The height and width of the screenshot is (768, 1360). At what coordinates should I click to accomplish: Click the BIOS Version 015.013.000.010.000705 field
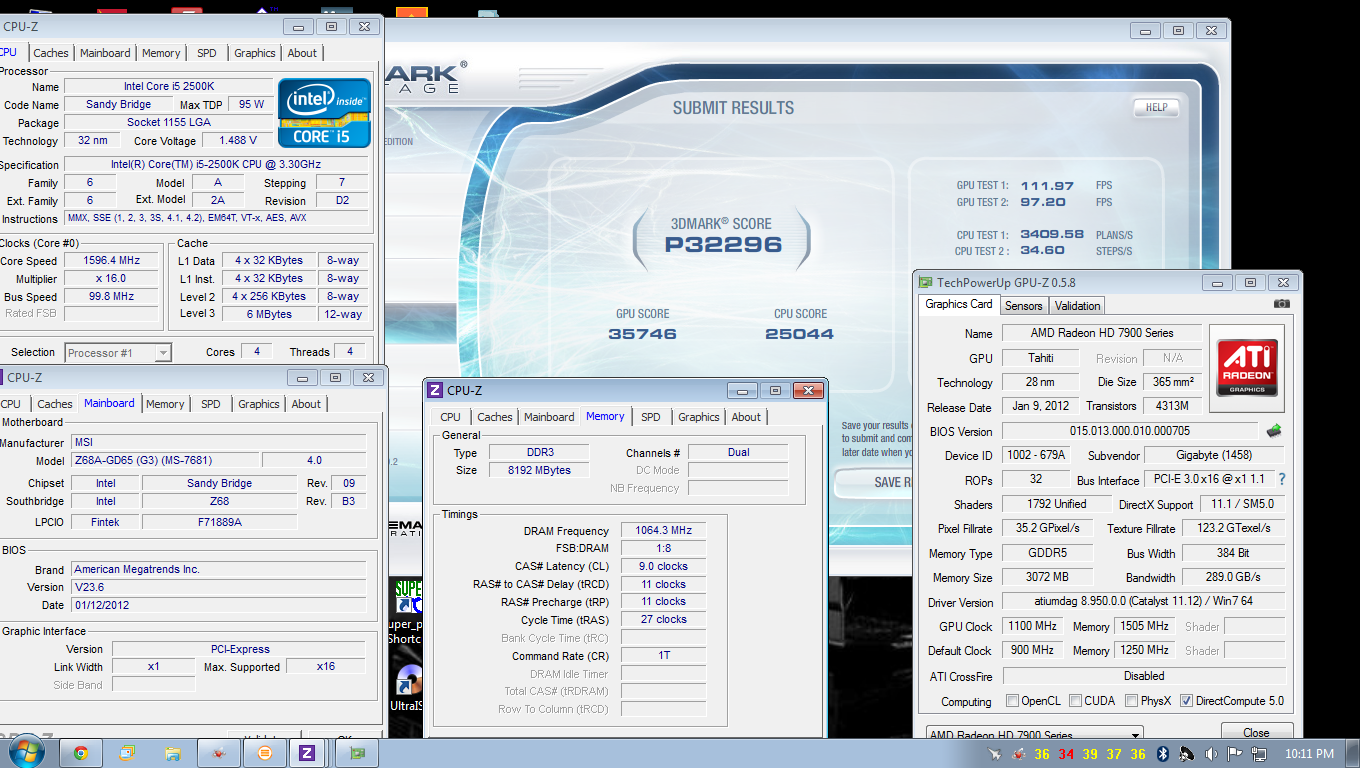(x=1129, y=431)
